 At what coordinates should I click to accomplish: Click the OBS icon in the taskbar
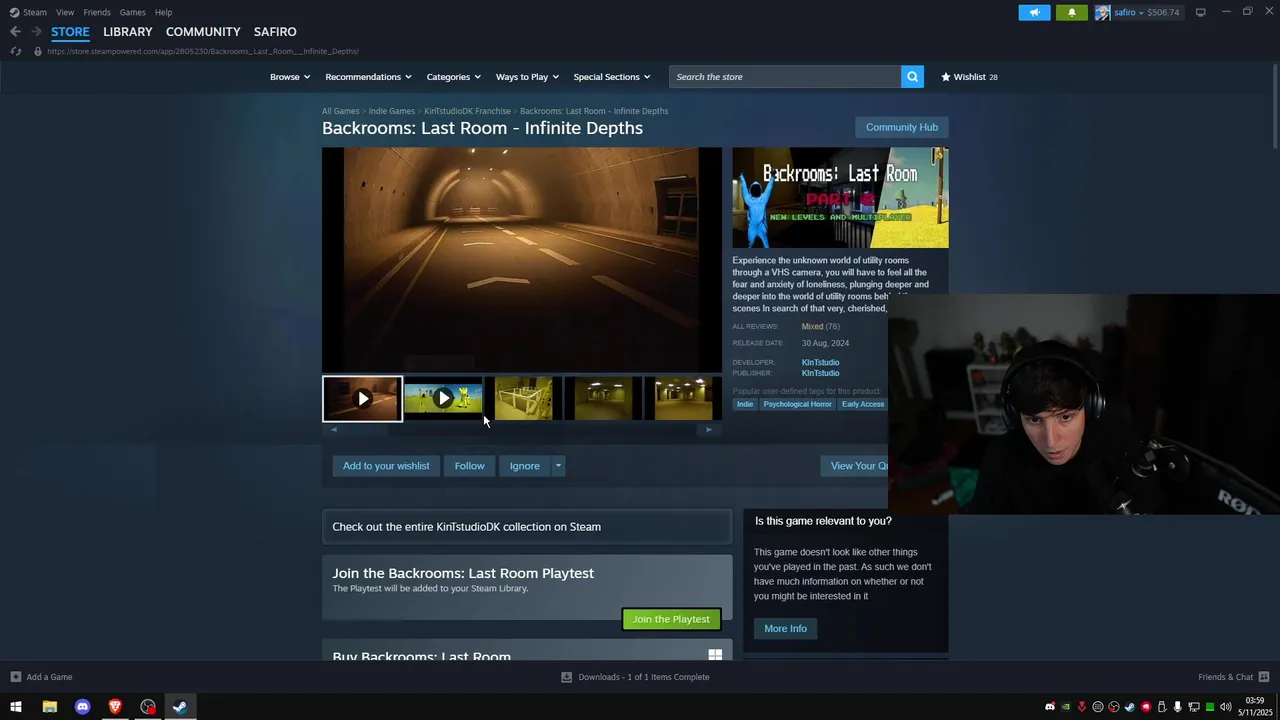coord(148,707)
